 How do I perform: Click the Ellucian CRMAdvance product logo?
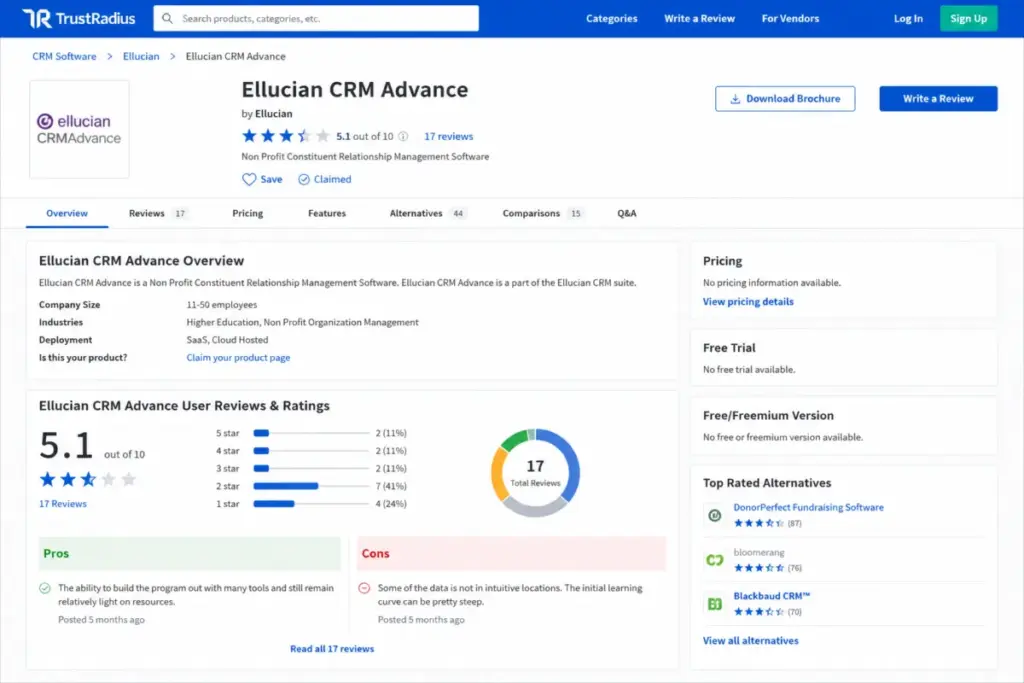click(79, 129)
